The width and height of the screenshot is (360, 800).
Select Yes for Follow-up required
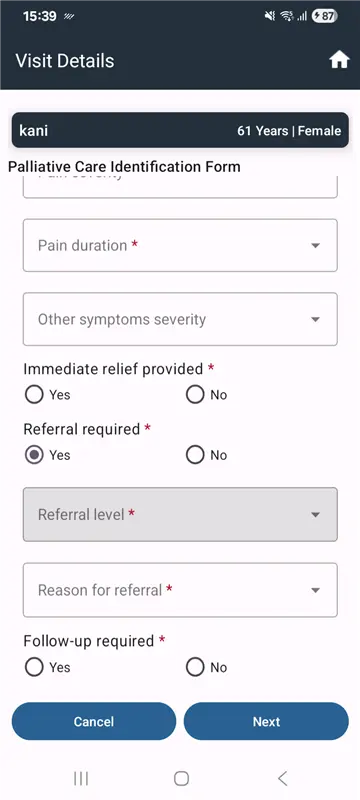click(x=47, y=667)
